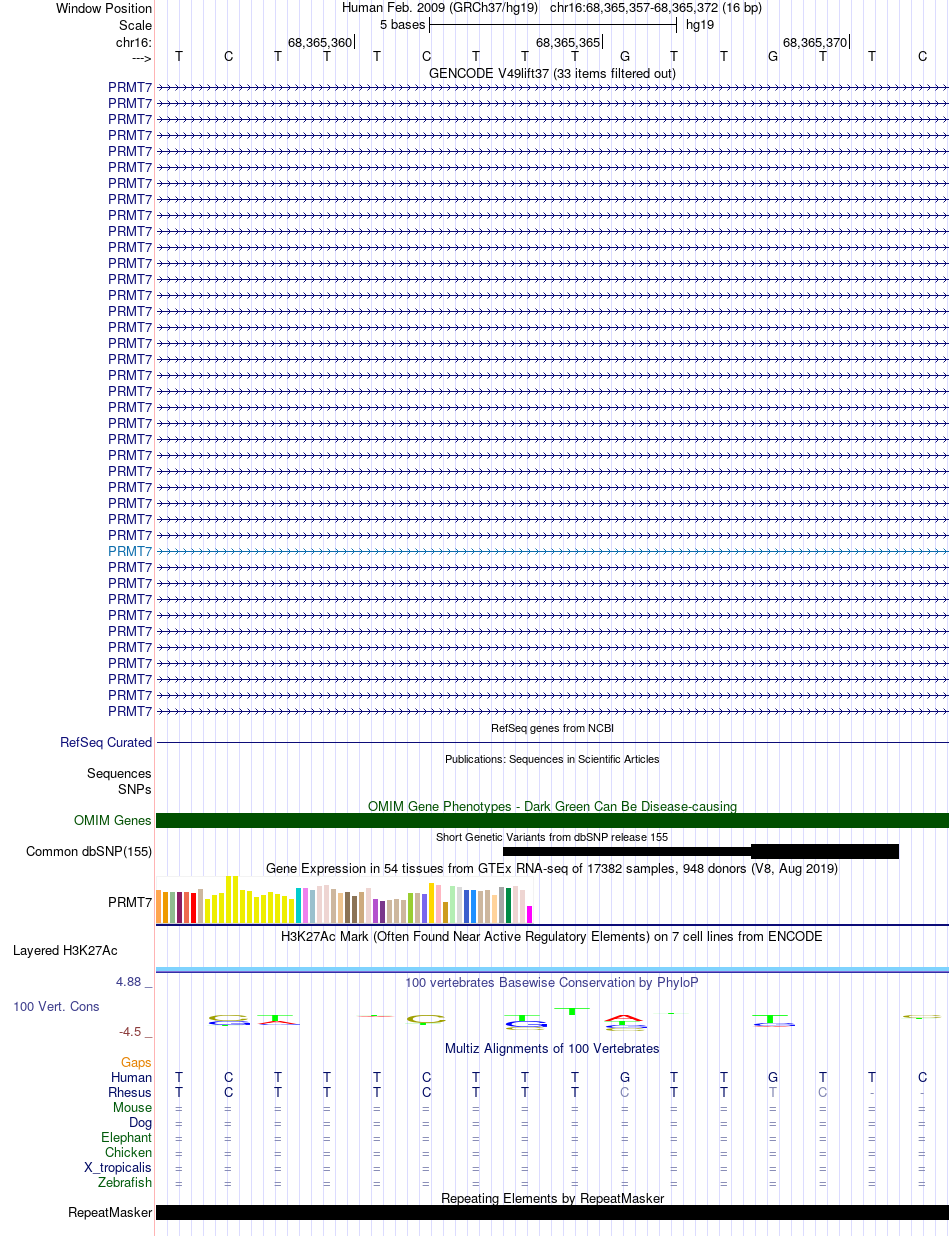Open OMIM Gene Phenotypes track title
The image size is (950, 1236).
pos(552,806)
